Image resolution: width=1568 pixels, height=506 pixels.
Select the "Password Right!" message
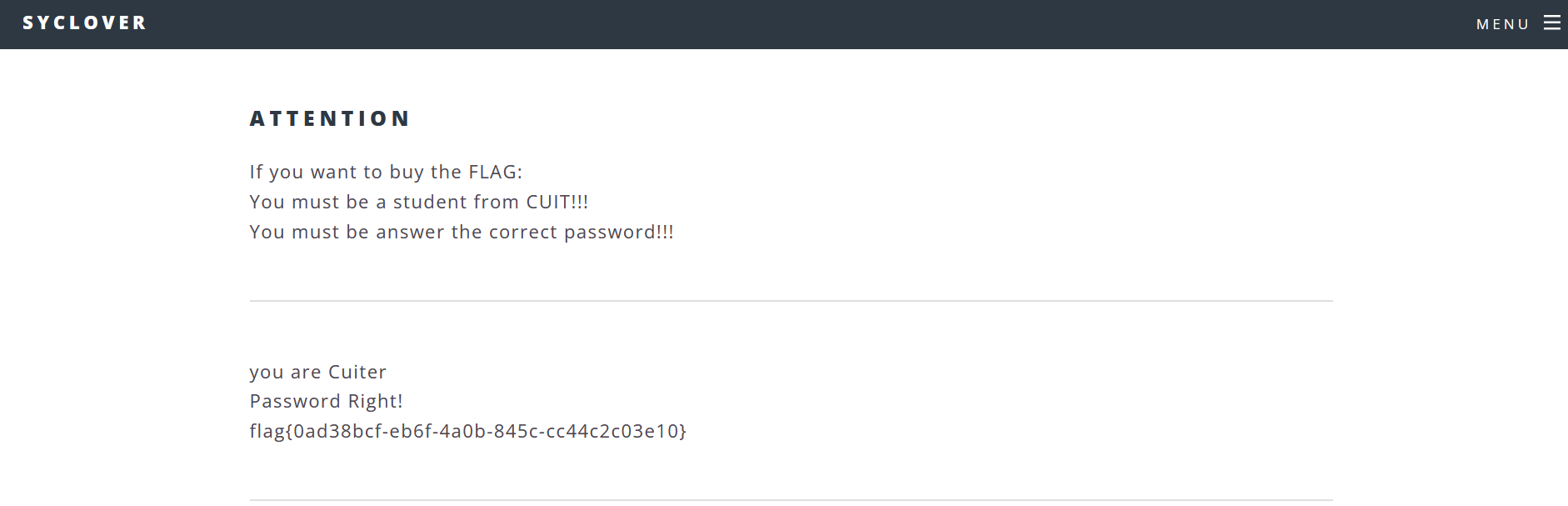[x=326, y=401]
